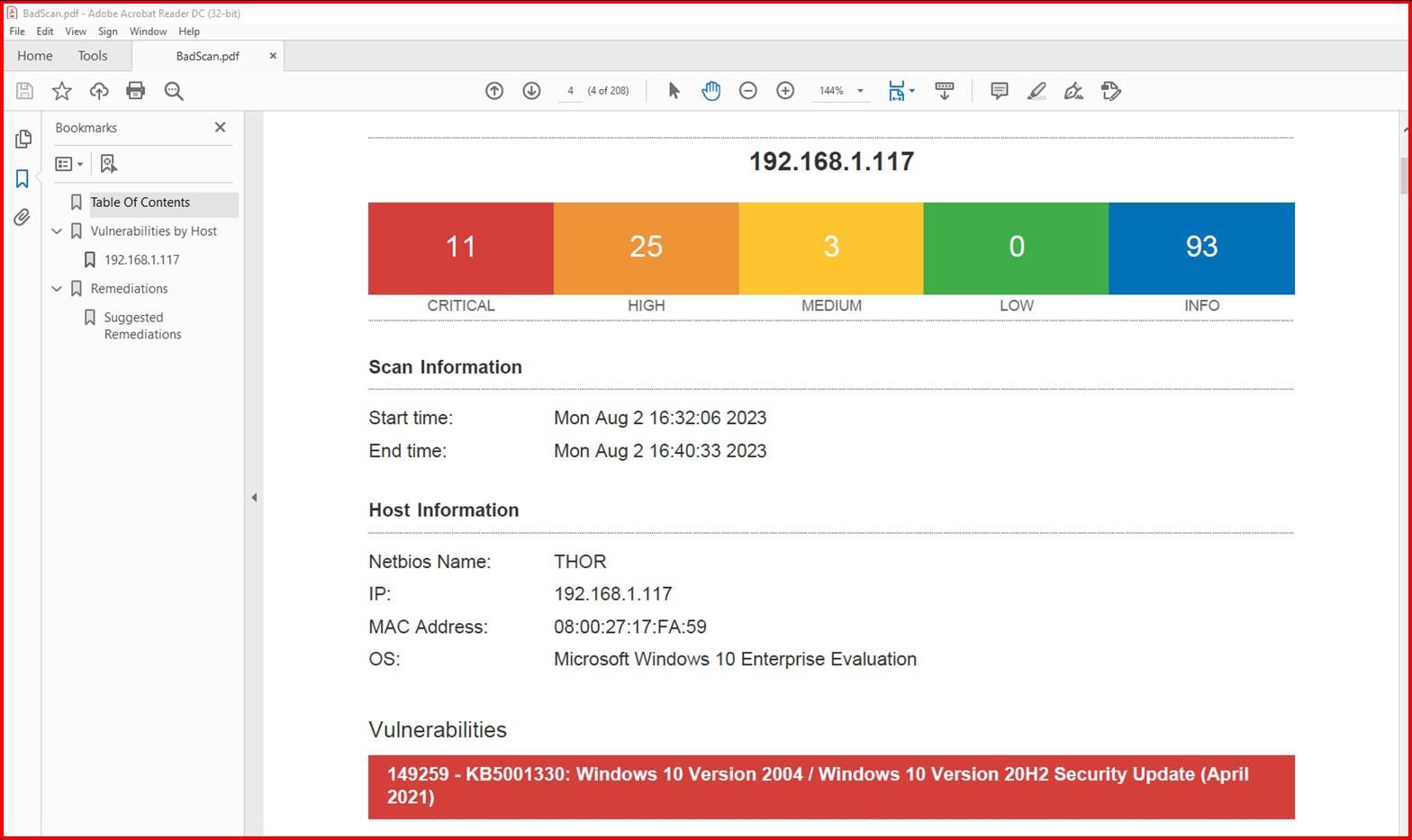Open Remediations bookmark
Screen dimensions: 1412x840
(x=130, y=289)
